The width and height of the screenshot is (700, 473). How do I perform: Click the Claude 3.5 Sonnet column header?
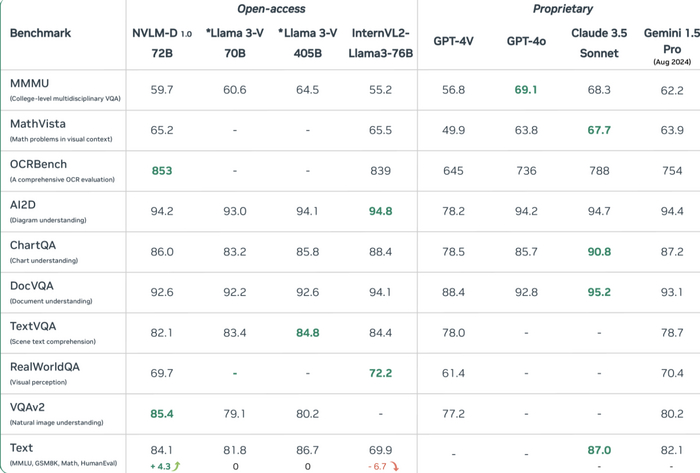599,41
